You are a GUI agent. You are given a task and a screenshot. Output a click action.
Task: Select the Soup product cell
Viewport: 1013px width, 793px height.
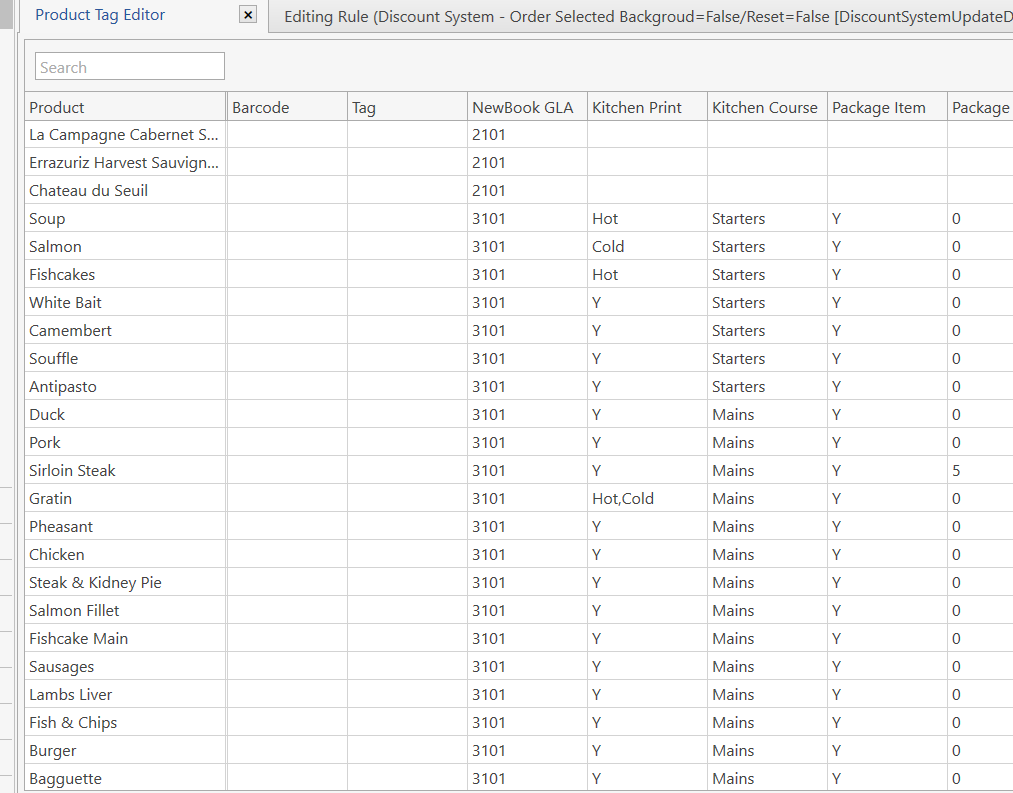pos(126,218)
